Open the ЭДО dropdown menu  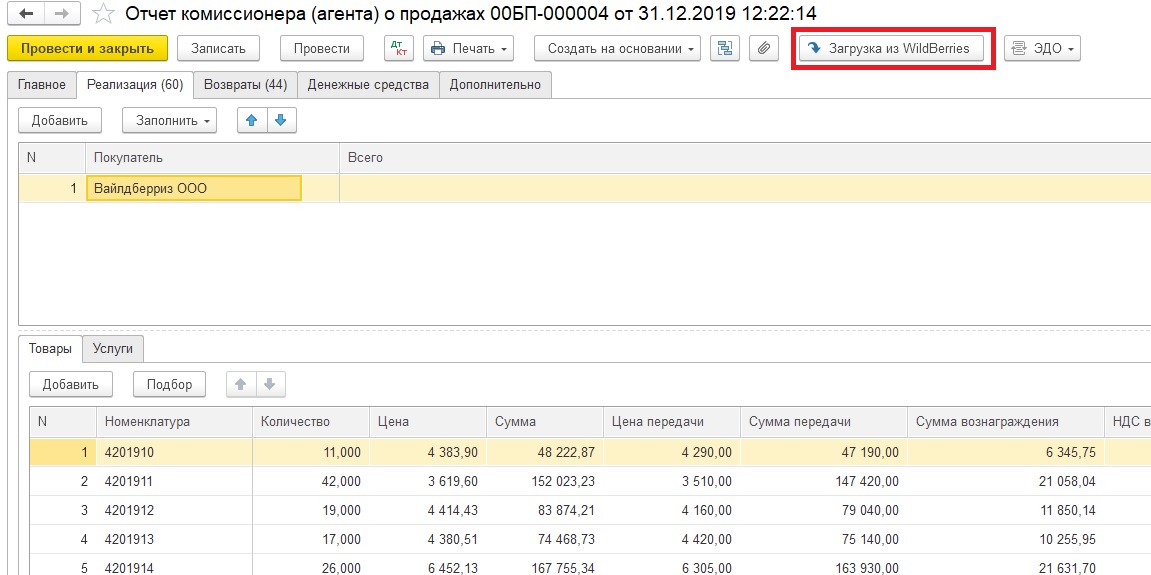[1042, 48]
